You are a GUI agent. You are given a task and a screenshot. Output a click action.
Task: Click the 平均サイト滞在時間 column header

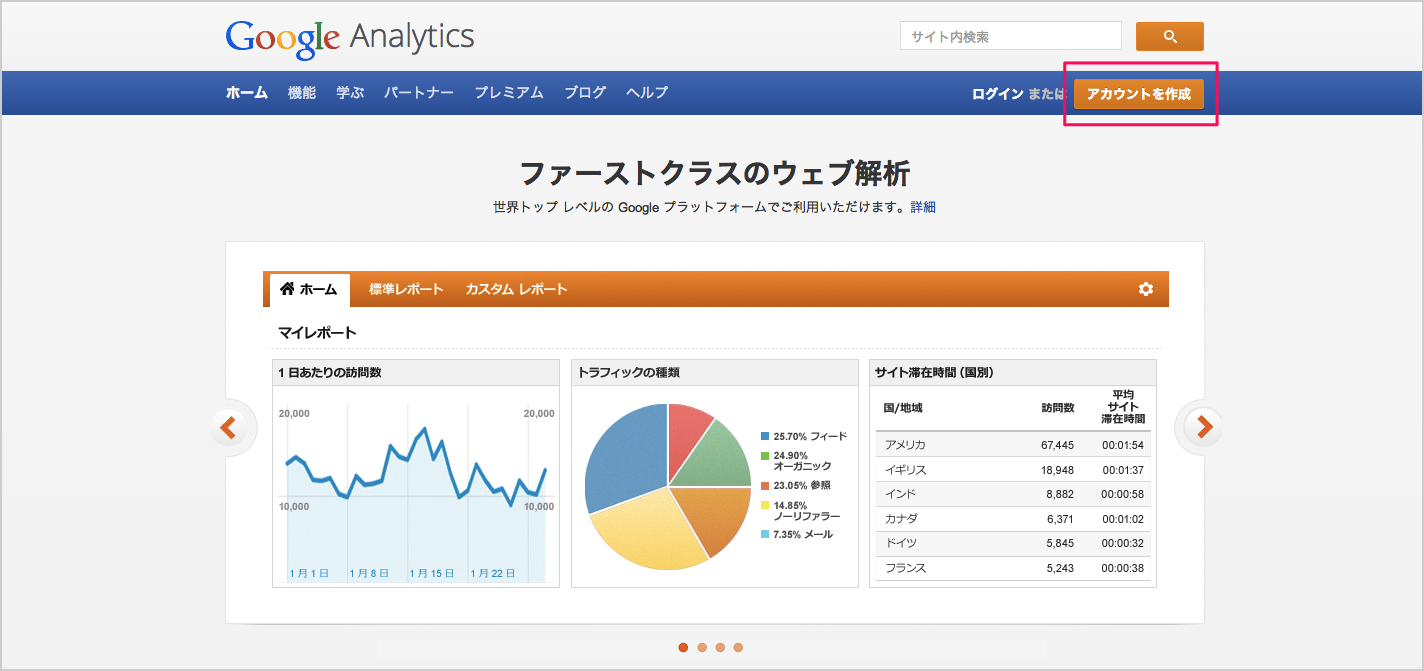click(1123, 407)
